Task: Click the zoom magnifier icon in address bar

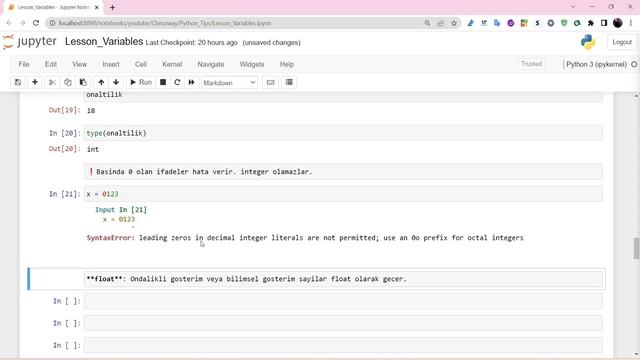Action: click(x=427, y=23)
